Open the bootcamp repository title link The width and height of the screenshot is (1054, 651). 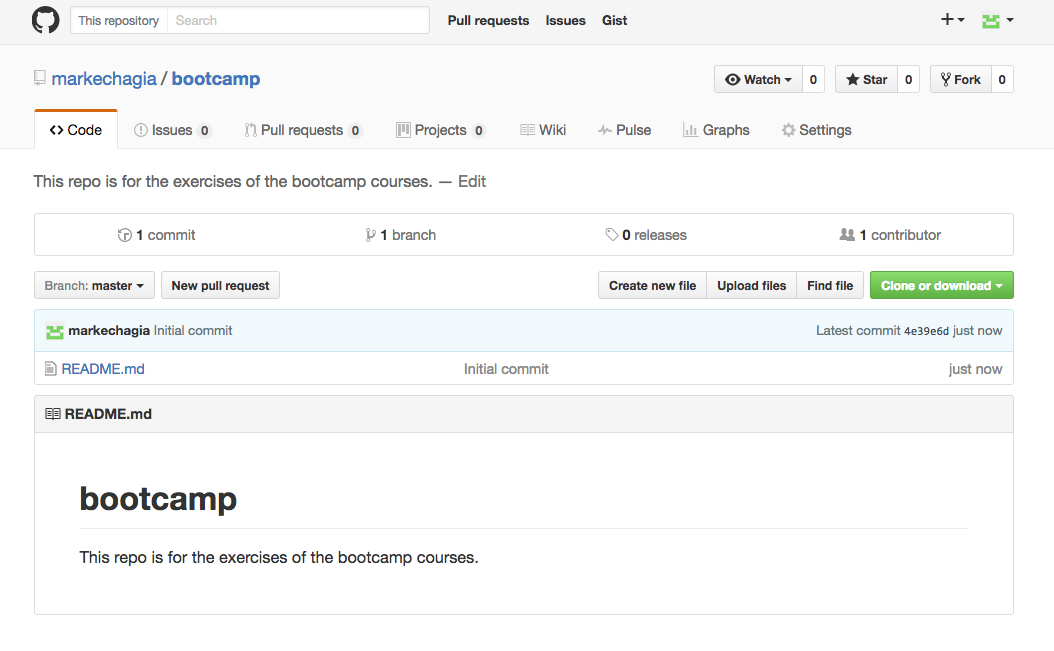pyautogui.click(x=216, y=79)
